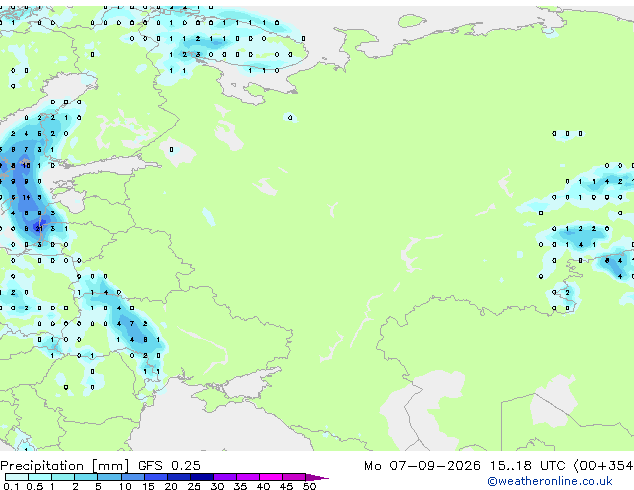Click the legend scale number 50

click(x=310, y=486)
